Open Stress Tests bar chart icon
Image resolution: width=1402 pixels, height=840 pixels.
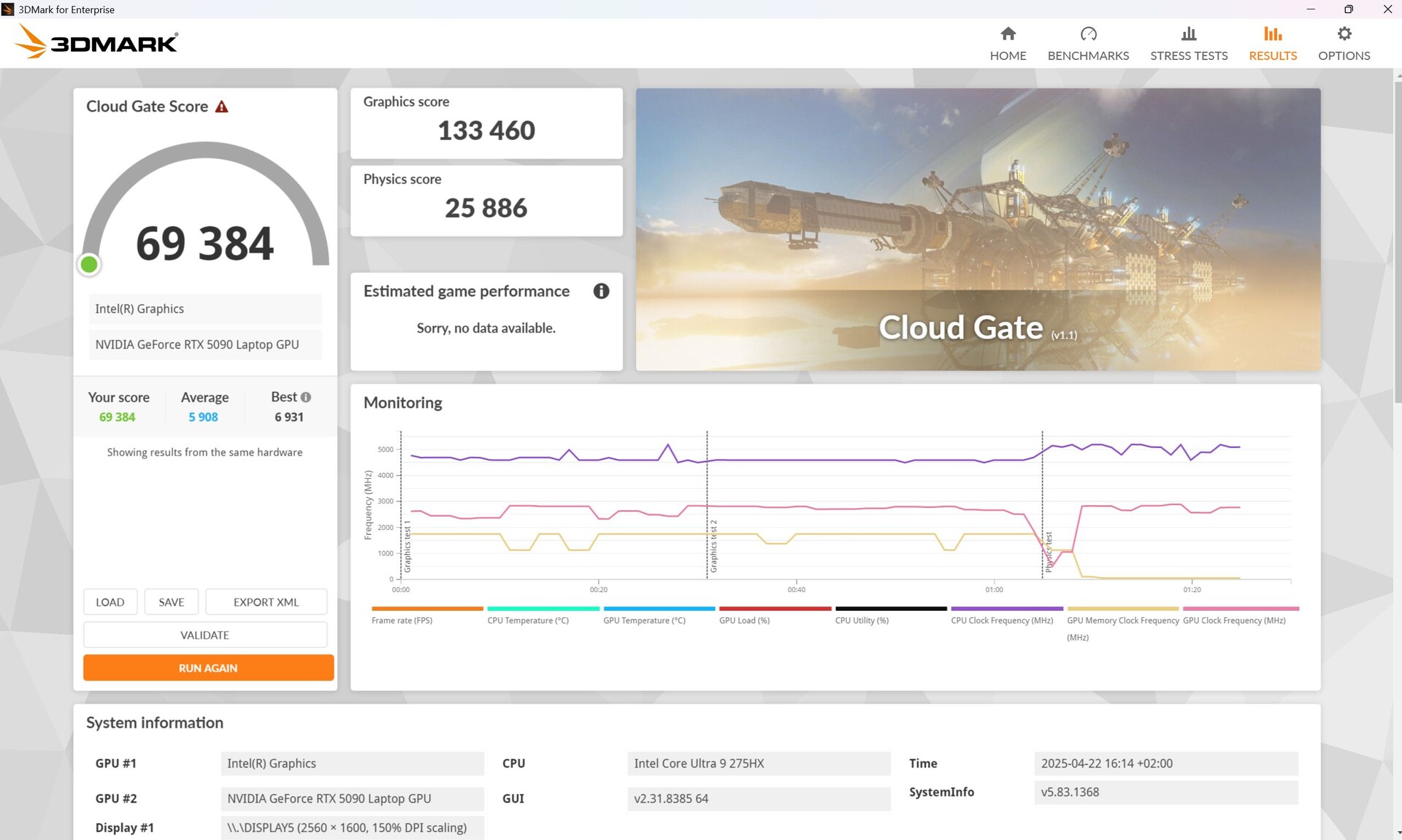point(1188,34)
